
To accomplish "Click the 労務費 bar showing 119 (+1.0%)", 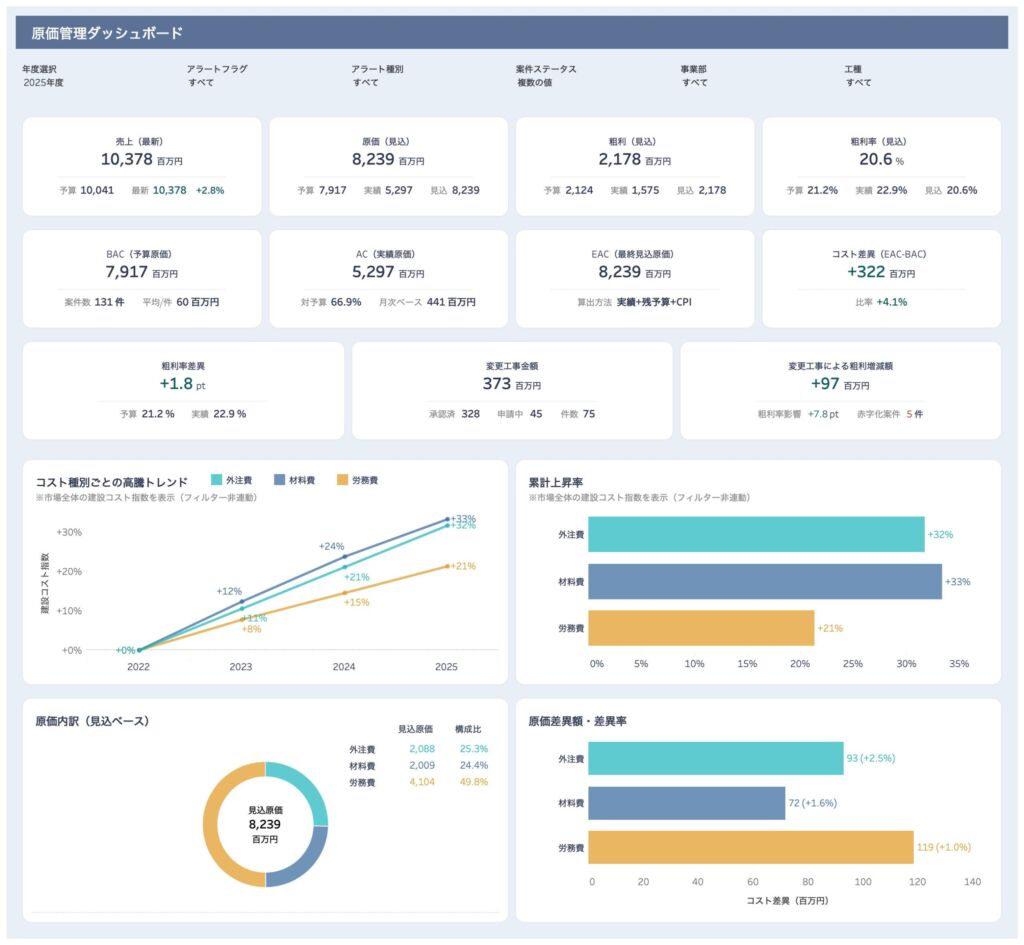I will click(751, 847).
